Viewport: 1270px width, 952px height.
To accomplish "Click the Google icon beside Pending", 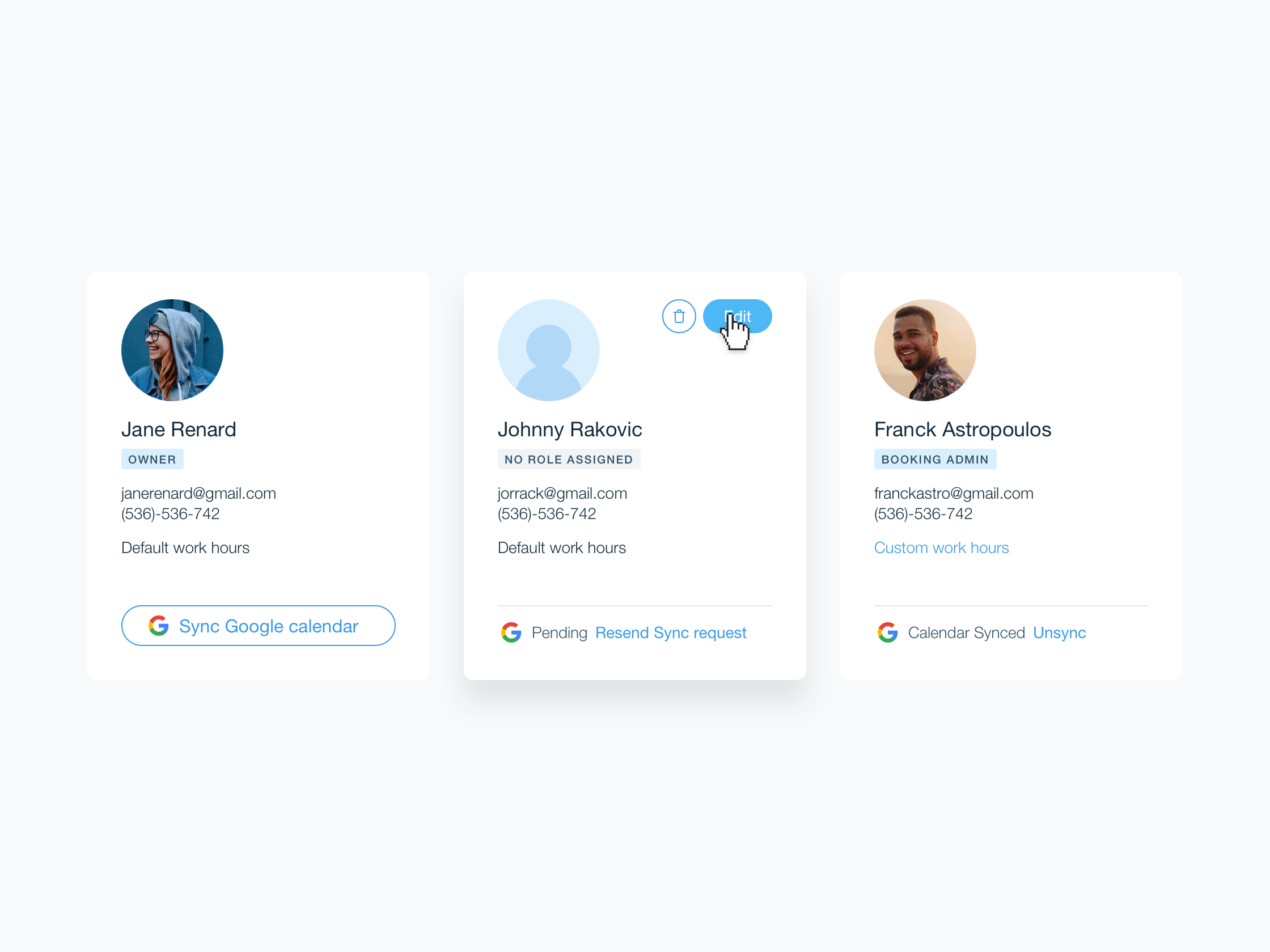I will 511,632.
